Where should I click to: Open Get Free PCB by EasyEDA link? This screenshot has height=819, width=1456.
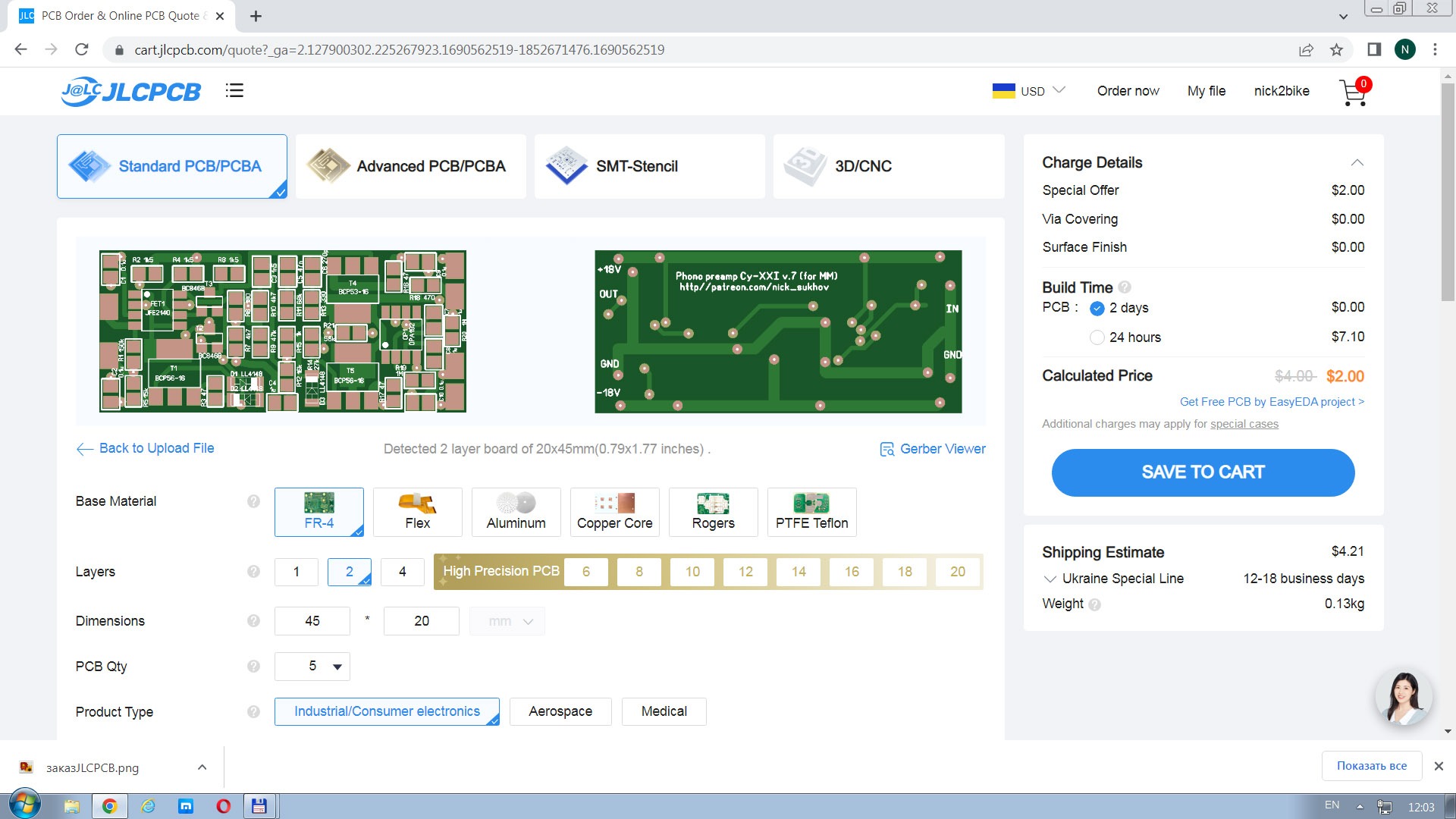(x=1272, y=402)
